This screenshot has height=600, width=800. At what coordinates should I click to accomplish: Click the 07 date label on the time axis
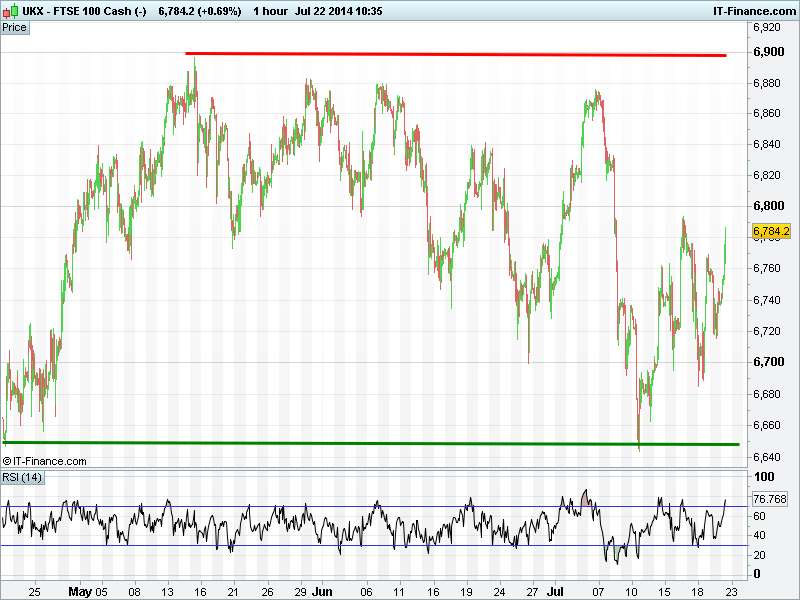point(598,592)
